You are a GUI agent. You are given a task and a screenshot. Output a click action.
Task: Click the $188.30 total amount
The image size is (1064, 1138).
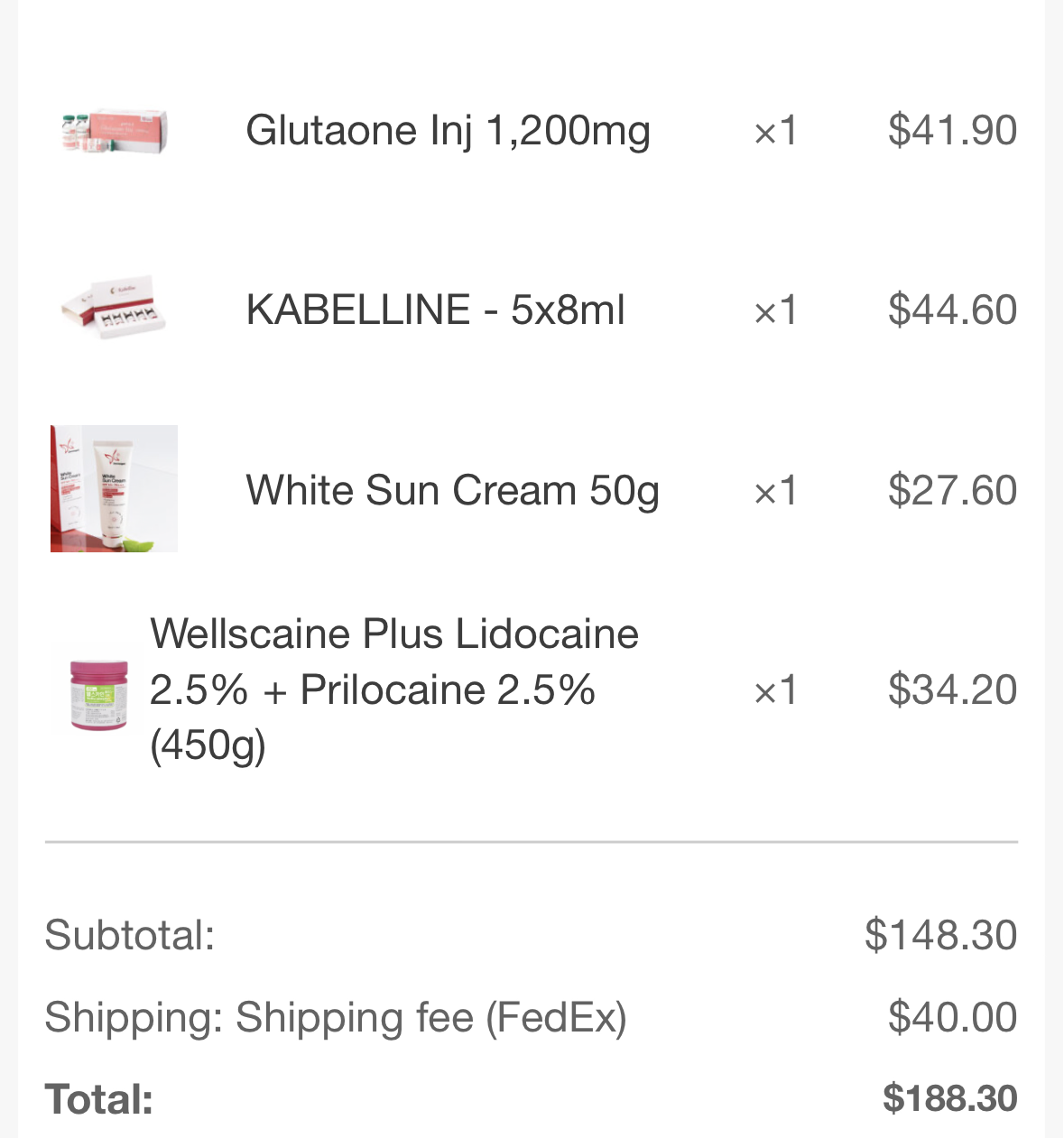pos(949,1099)
